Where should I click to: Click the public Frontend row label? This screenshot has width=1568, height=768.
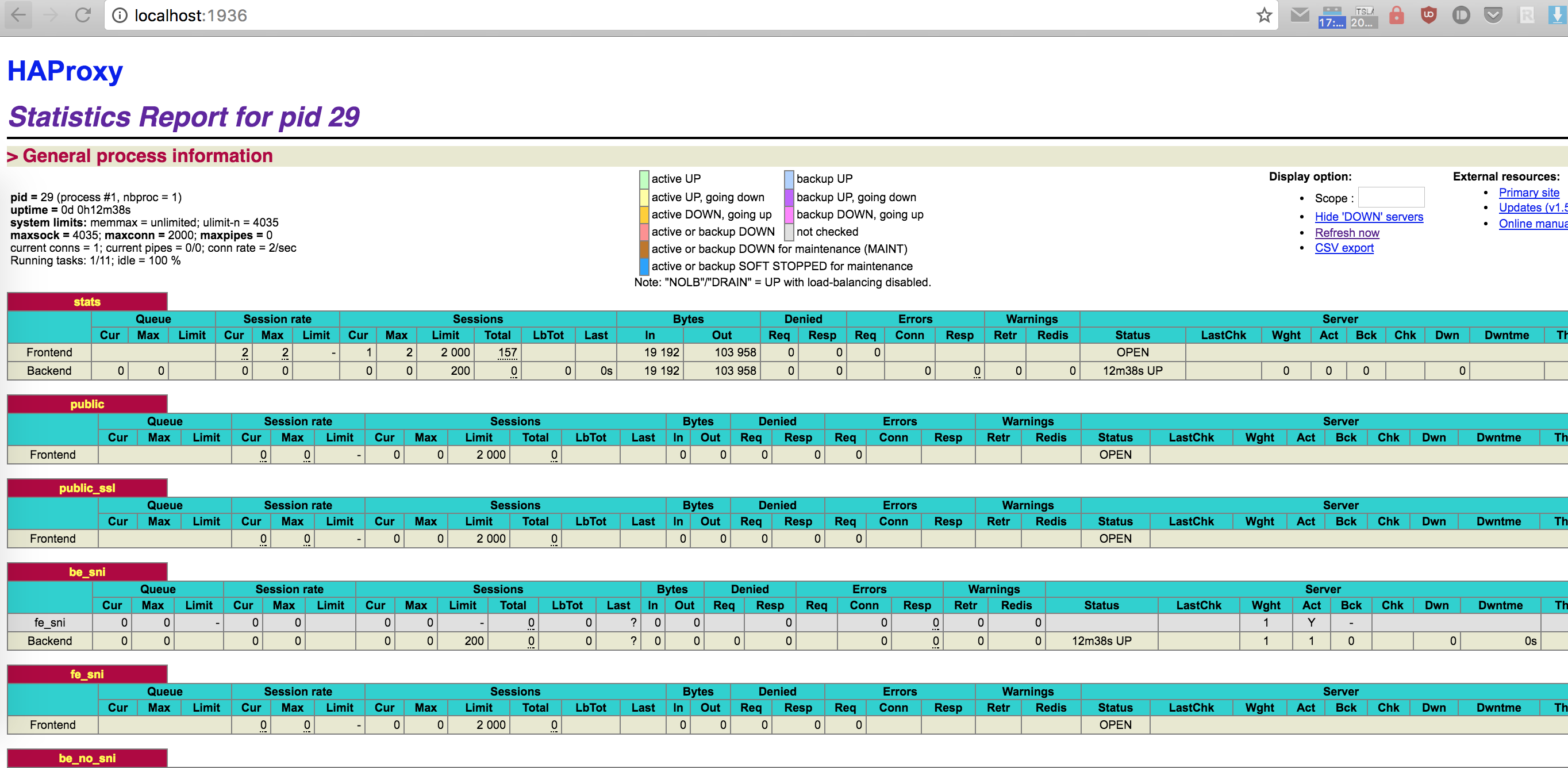pos(53,455)
